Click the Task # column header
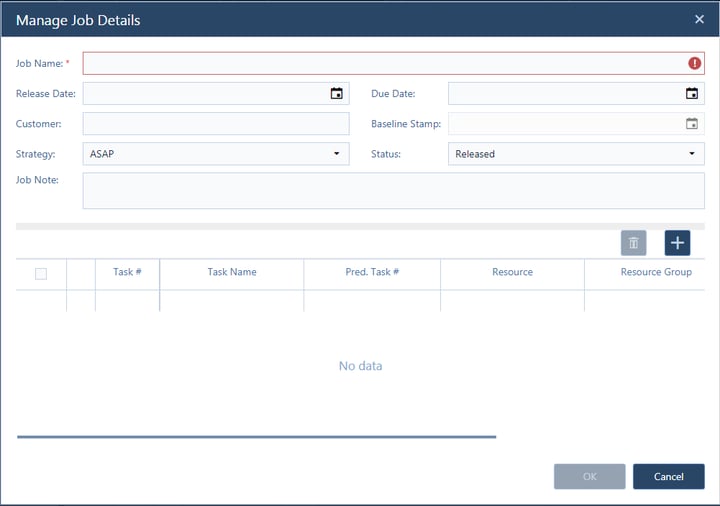The image size is (720, 506). (127, 272)
